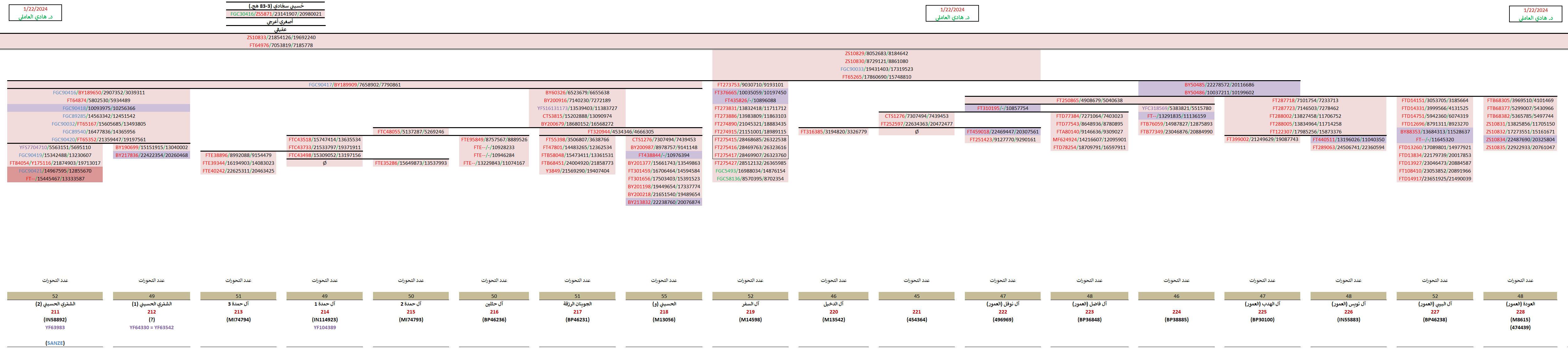Click the FTC48055/5137287 cell
The width and height of the screenshot is (1568, 353).
pos(410,132)
